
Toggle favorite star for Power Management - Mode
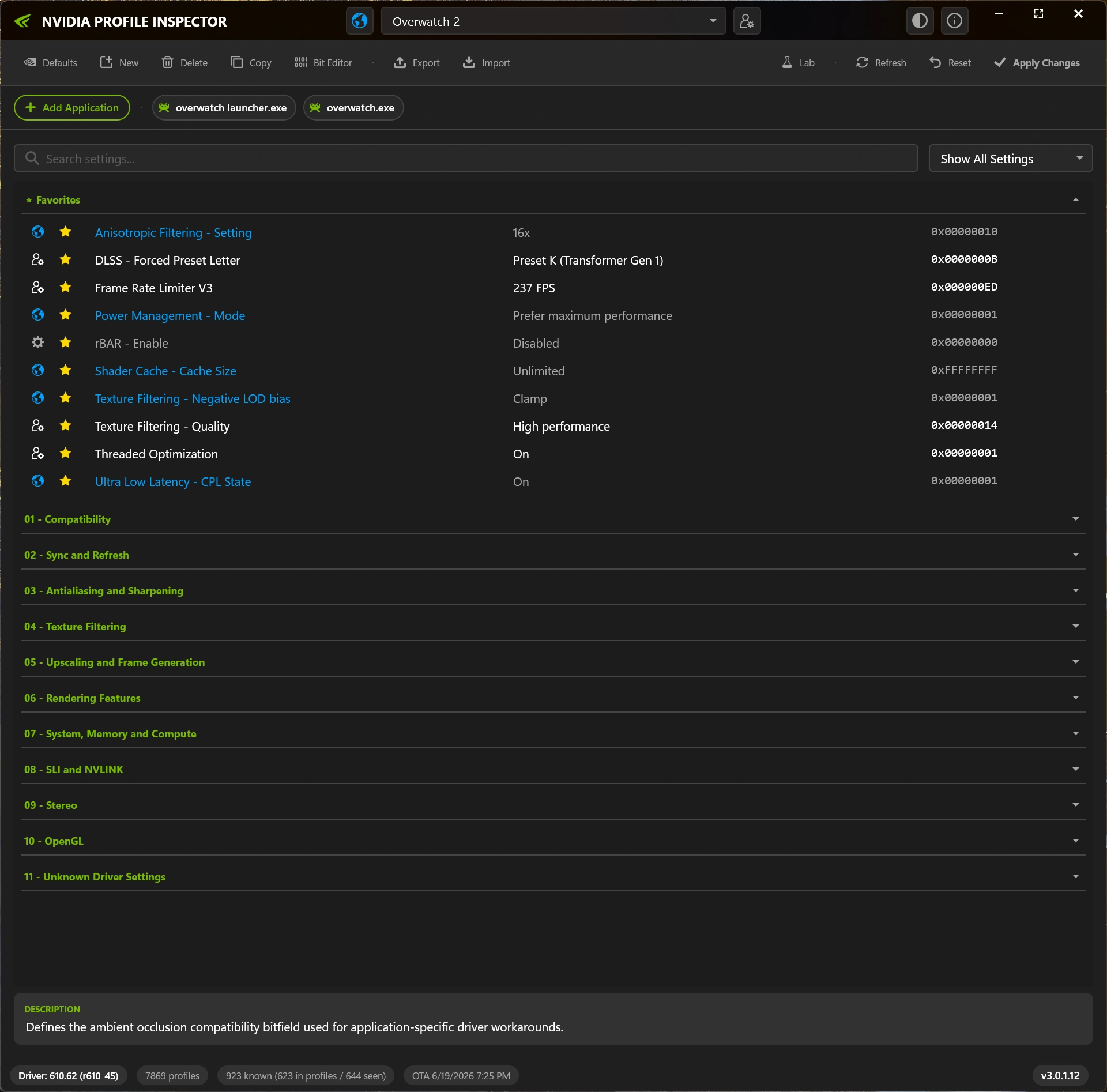pos(66,315)
